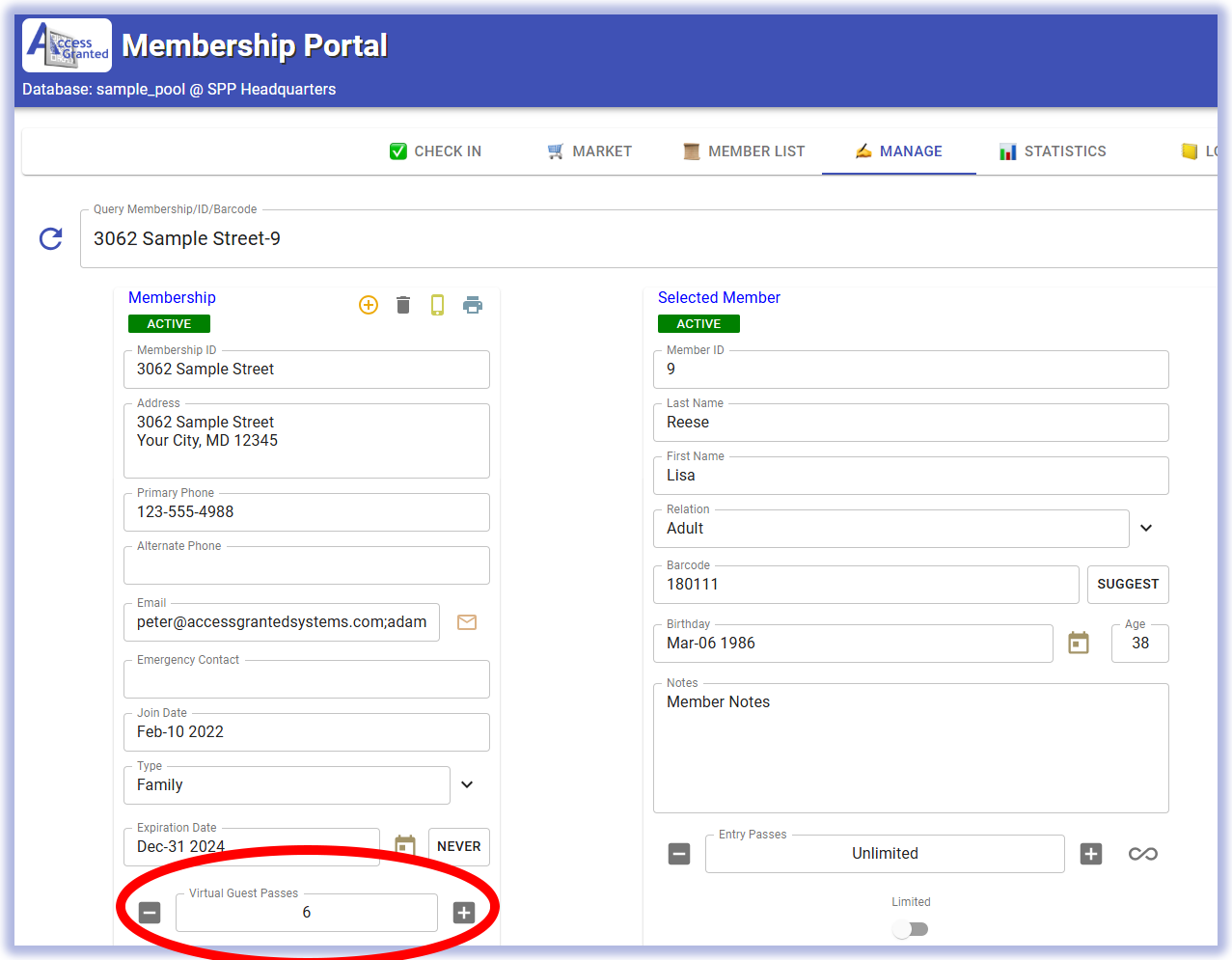The width and height of the screenshot is (1232, 960).
Task: Click the Expiration Date field
Action: 252,847
